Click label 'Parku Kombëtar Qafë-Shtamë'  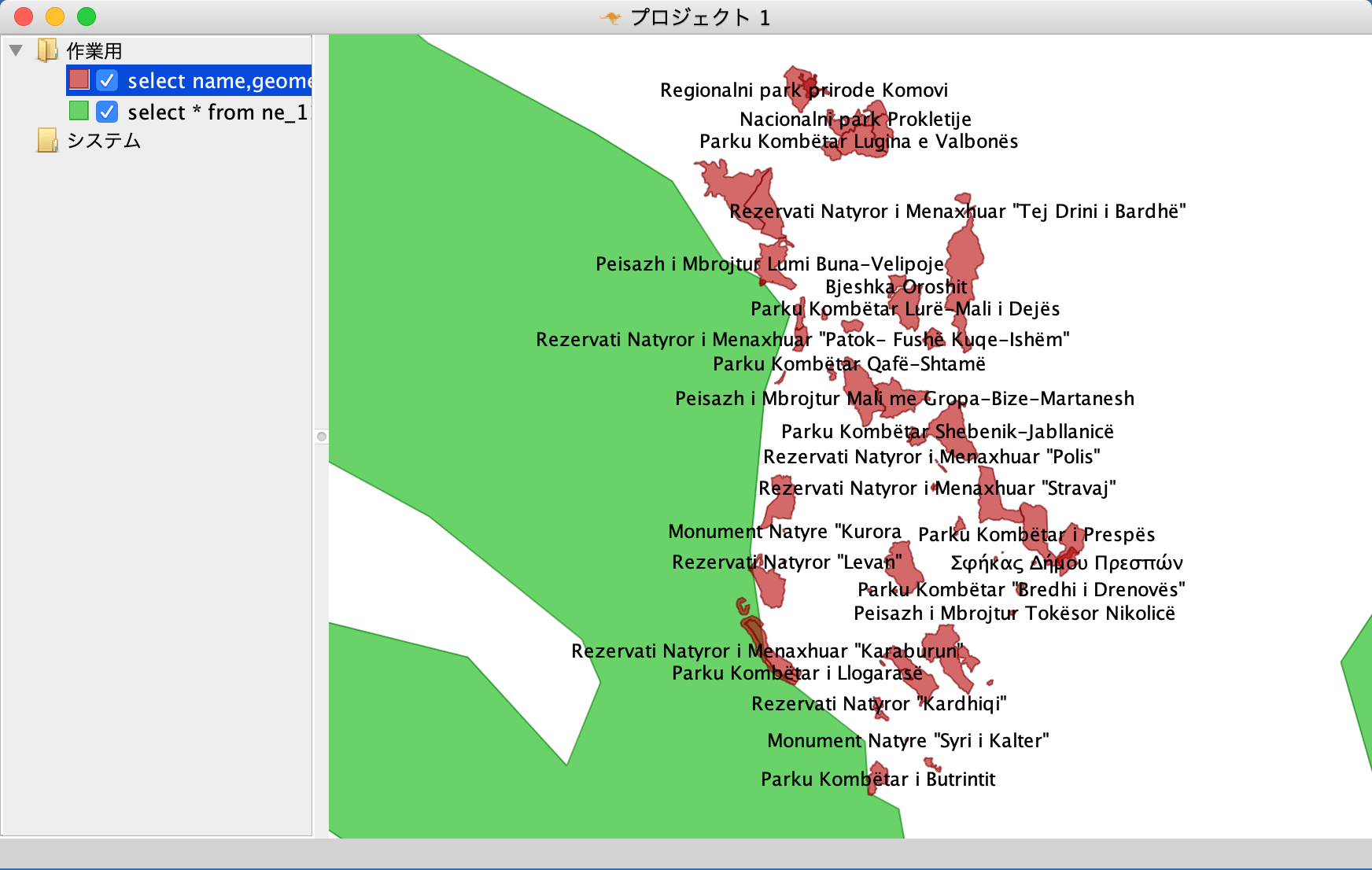[x=849, y=364]
